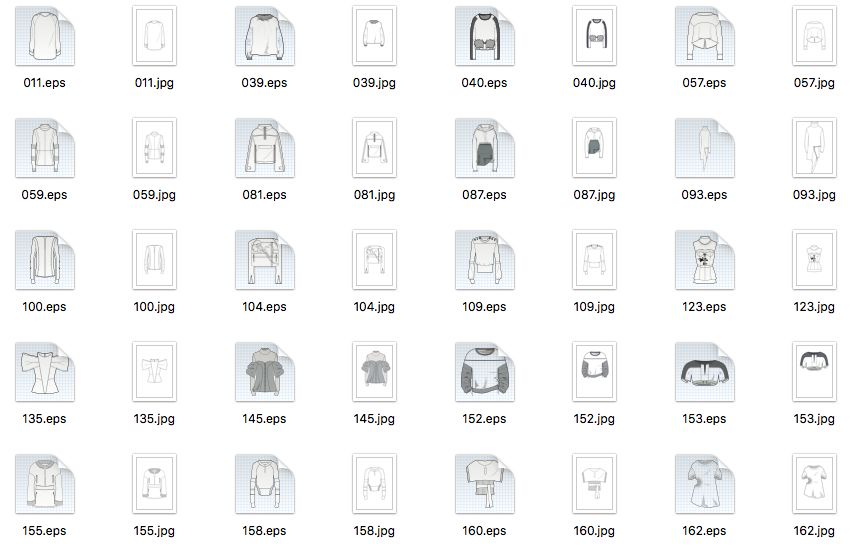Select the 109.jpg thumbnail
858x556 pixels.
(x=594, y=260)
